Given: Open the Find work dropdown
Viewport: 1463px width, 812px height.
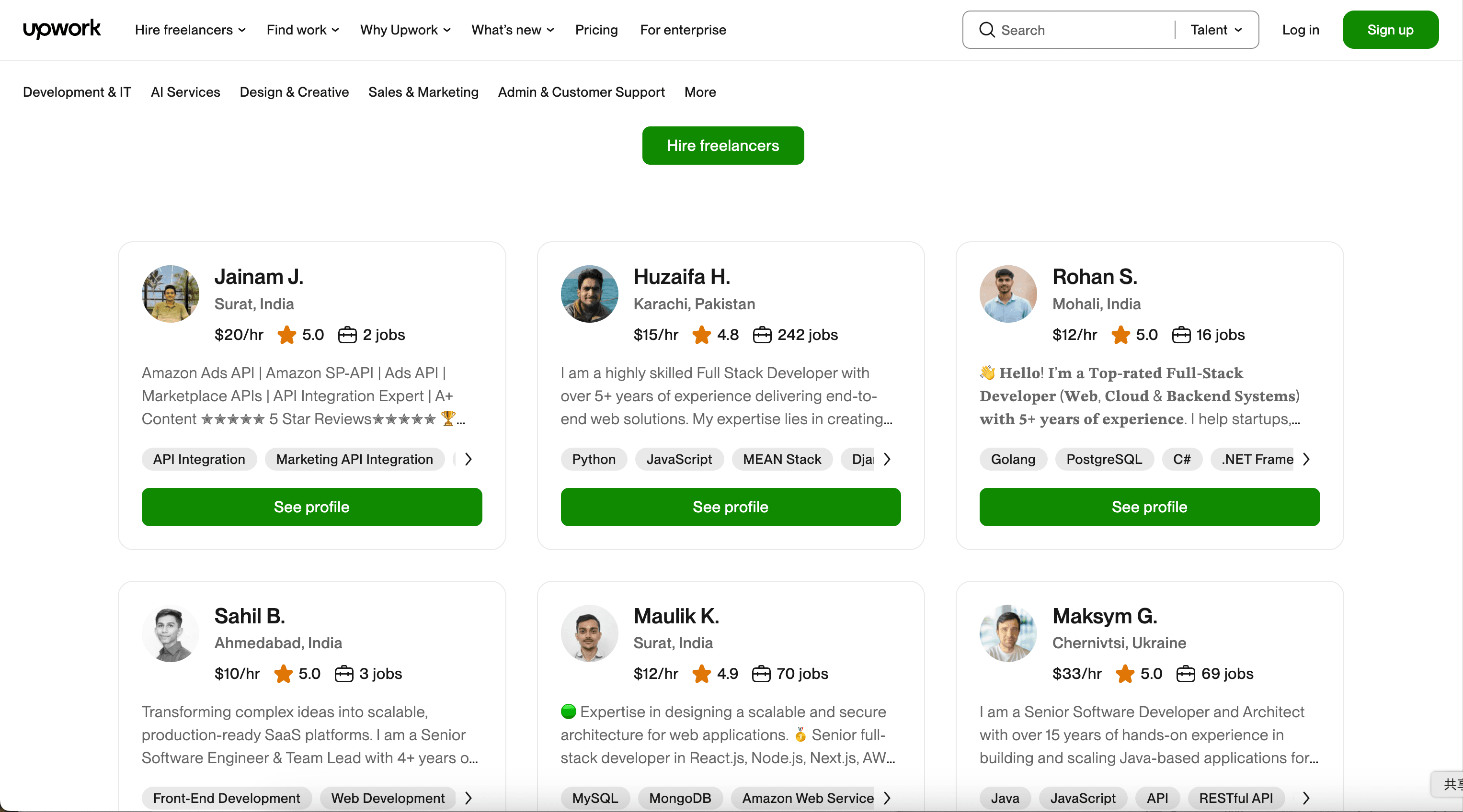Looking at the screenshot, I should [x=302, y=30].
